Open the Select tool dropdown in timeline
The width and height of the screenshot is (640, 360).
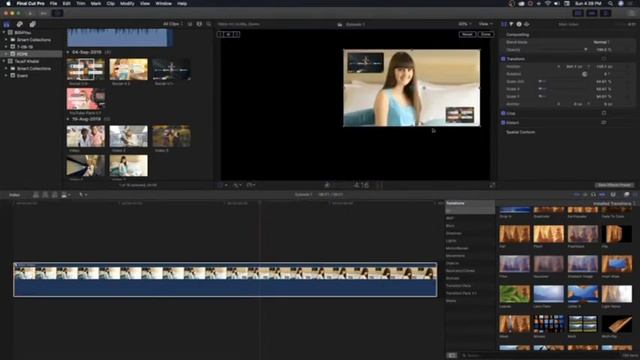pos(83,195)
